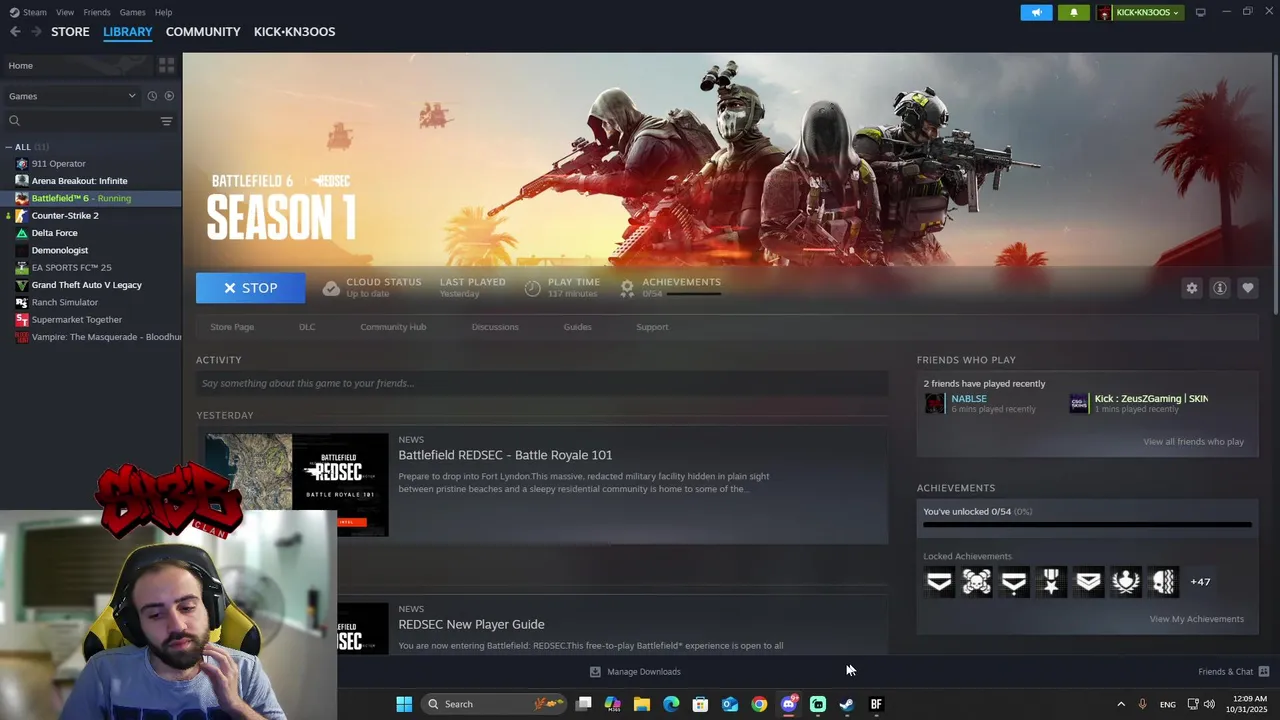The height and width of the screenshot is (720, 1280).
Task: Open View My Achievements link
Action: (x=1196, y=619)
